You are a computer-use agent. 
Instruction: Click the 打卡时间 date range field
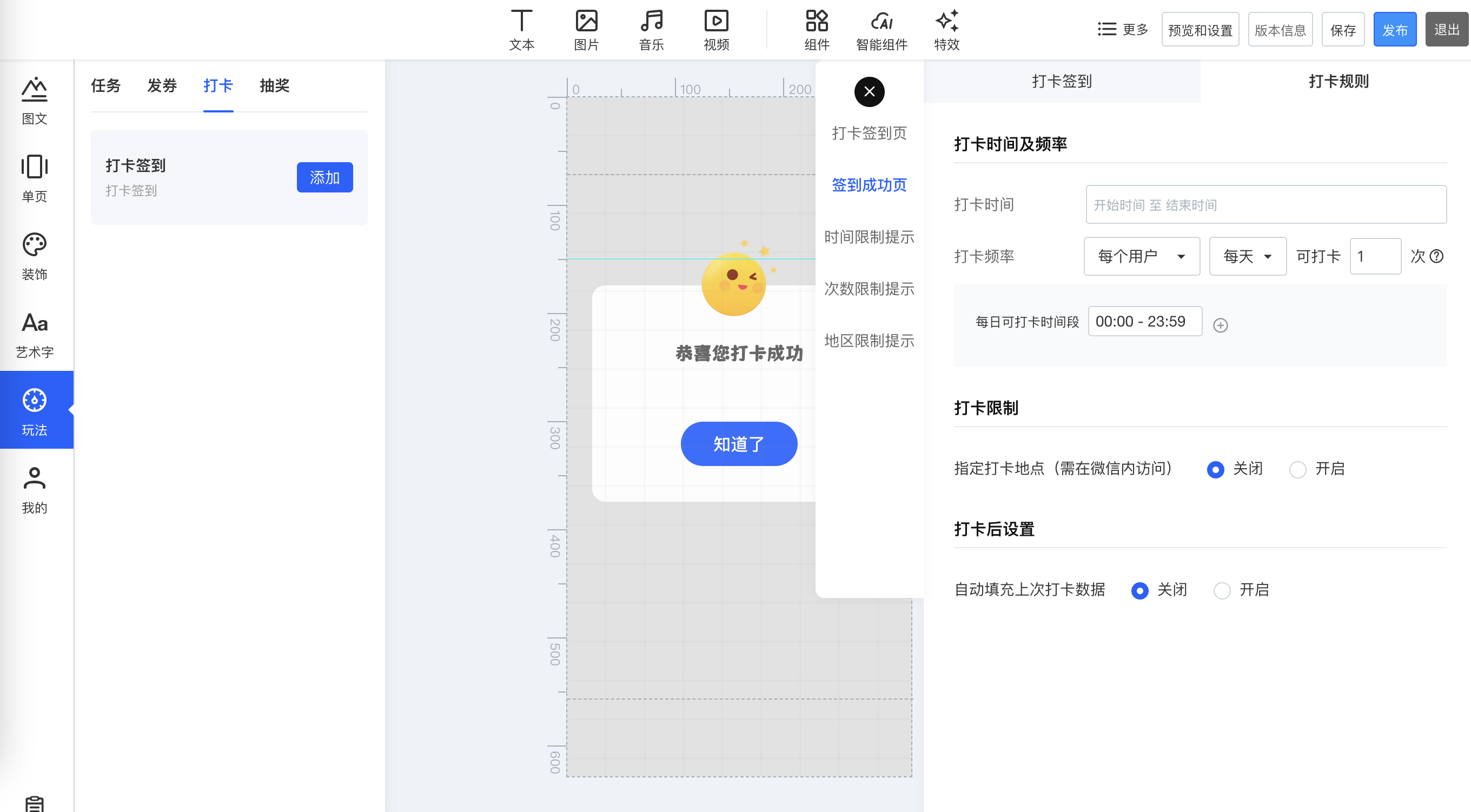pyautogui.click(x=1265, y=204)
